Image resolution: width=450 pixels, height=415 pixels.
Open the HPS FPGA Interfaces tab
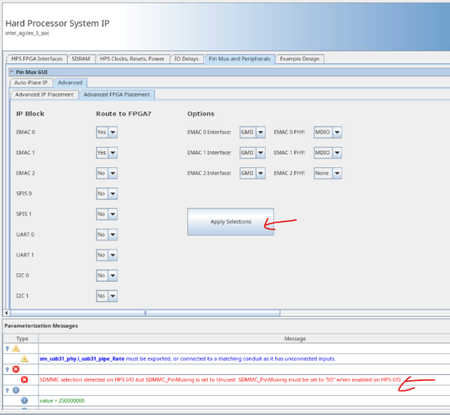(x=37, y=59)
